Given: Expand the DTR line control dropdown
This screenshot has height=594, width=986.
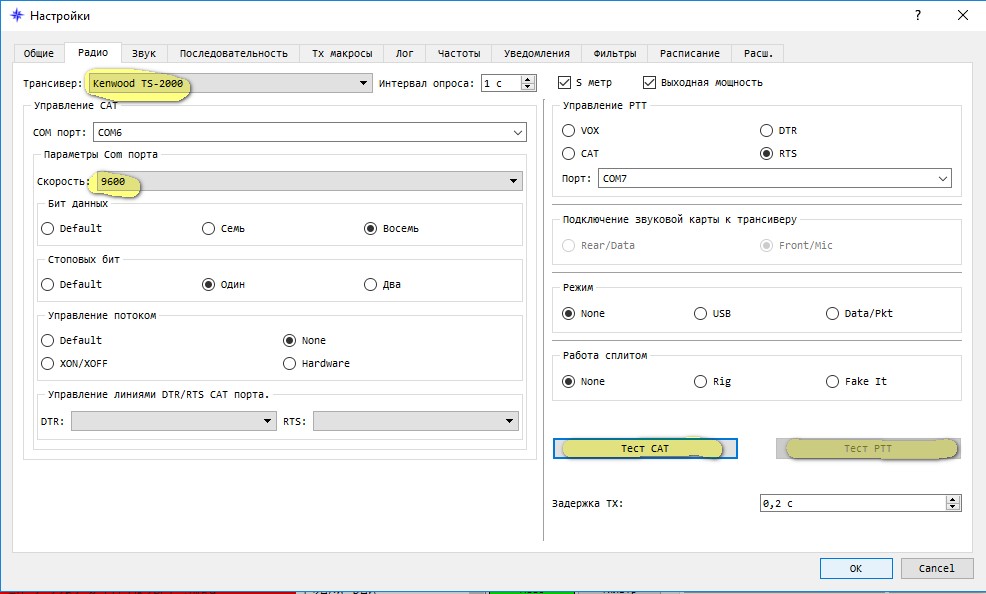Looking at the screenshot, I should tap(267, 422).
